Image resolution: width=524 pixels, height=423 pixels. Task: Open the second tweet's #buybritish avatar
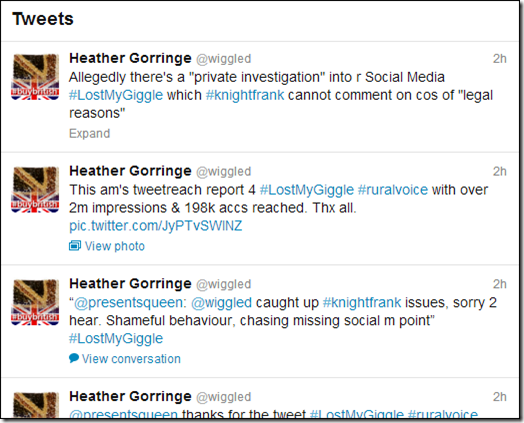pos(35,189)
